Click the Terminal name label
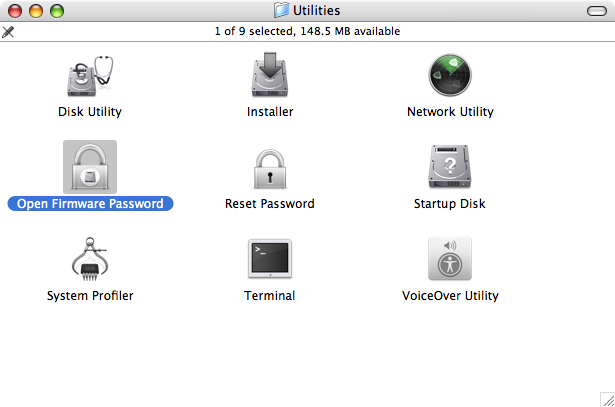615x407 pixels. [x=269, y=296]
